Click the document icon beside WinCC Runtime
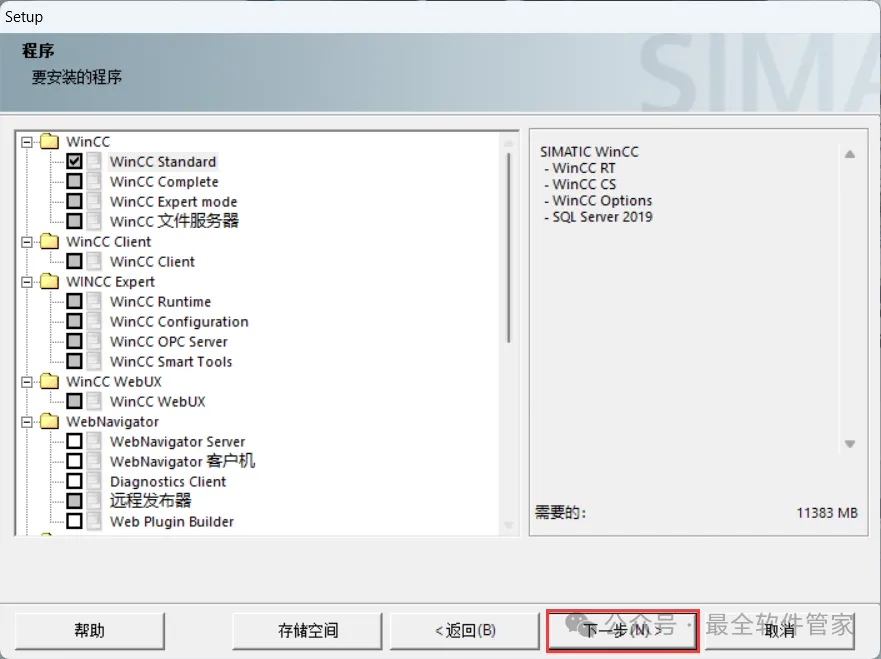The height and width of the screenshot is (659, 881). point(94,301)
